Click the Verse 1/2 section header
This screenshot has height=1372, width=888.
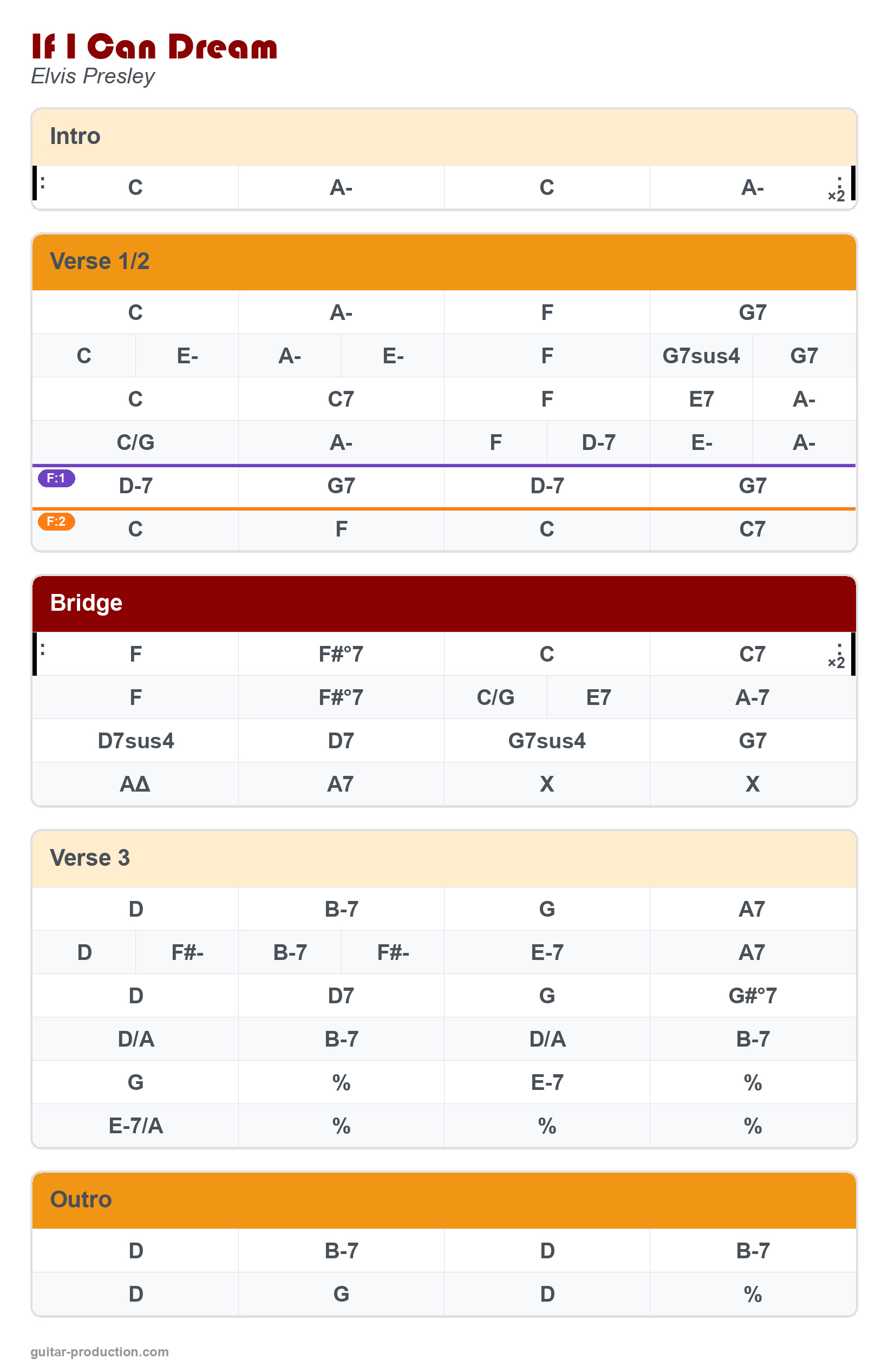pyautogui.click(x=444, y=262)
